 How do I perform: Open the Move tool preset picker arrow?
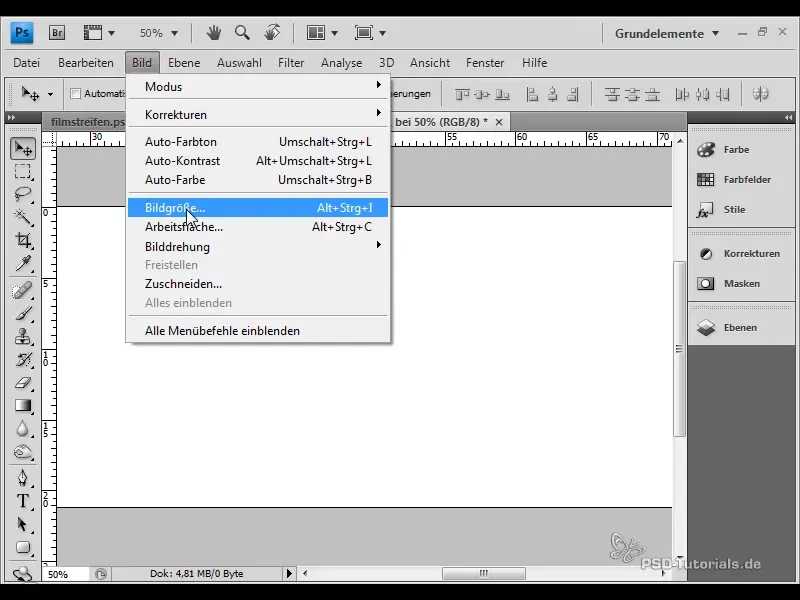50,94
